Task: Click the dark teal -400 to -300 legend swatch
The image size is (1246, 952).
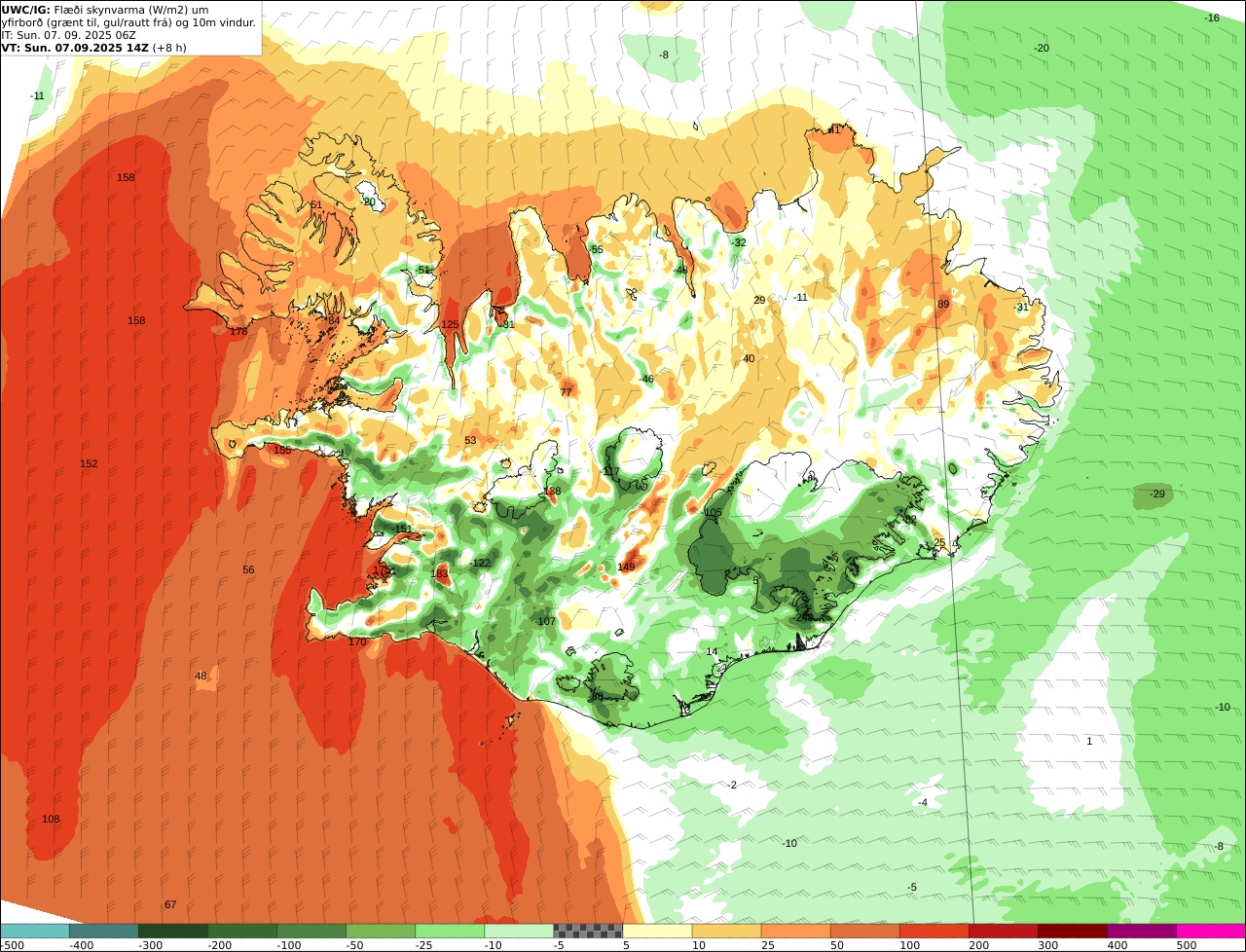Action: pos(103,931)
